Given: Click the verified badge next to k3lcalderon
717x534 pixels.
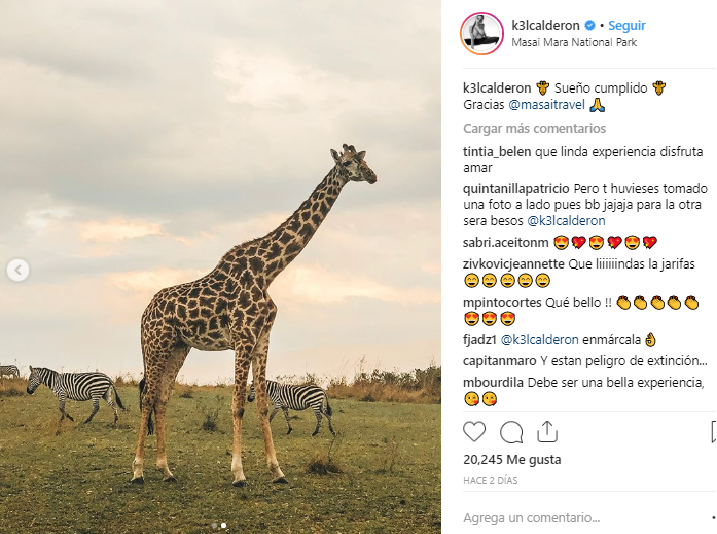Looking at the screenshot, I should coord(590,26).
